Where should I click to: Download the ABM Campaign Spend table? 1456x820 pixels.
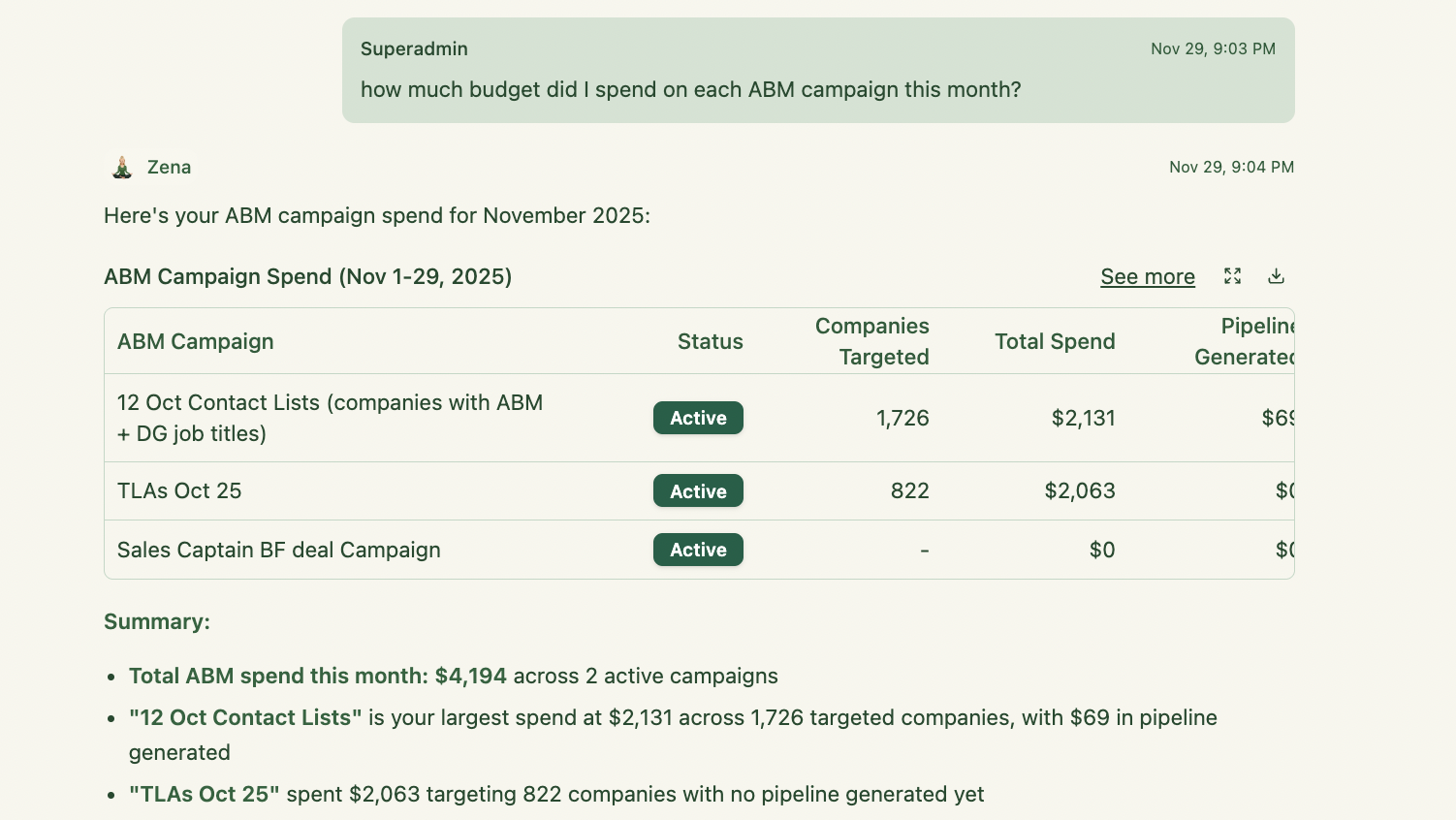click(1276, 276)
